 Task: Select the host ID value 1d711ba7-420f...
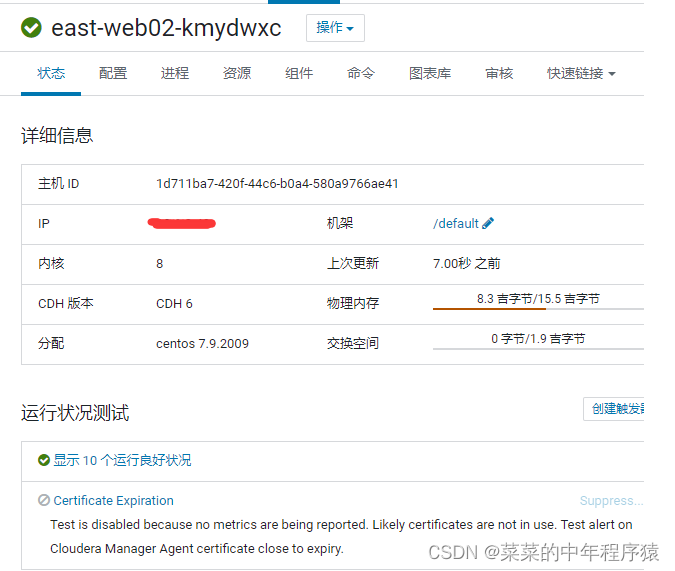(x=277, y=184)
